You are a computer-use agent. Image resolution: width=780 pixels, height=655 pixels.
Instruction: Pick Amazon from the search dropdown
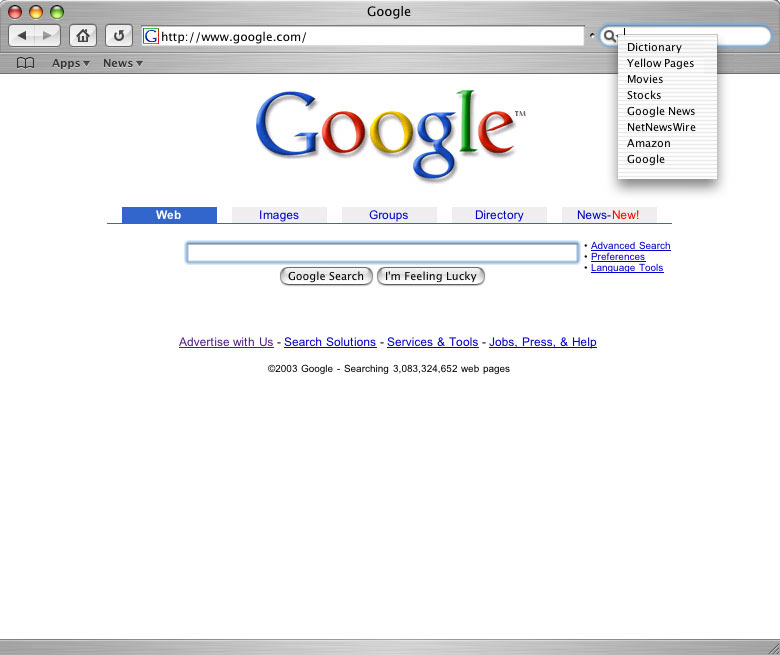(x=649, y=143)
